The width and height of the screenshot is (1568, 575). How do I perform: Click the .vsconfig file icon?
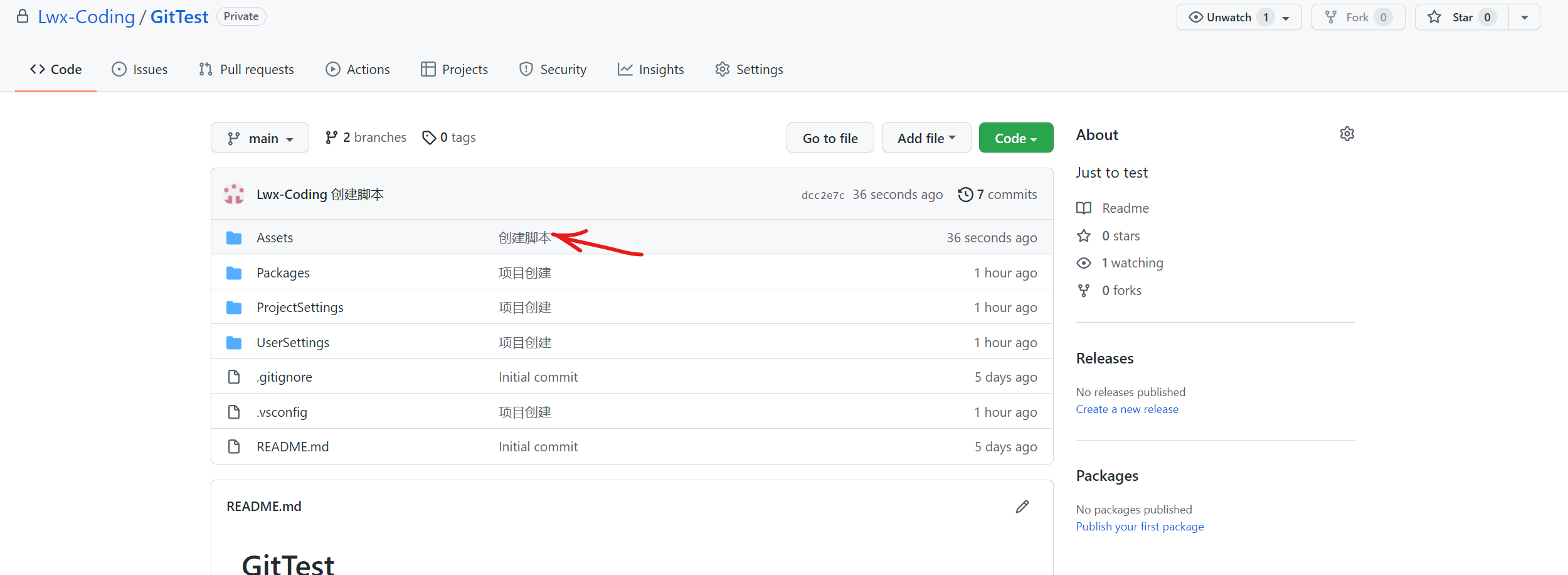[x=234, y=412]
